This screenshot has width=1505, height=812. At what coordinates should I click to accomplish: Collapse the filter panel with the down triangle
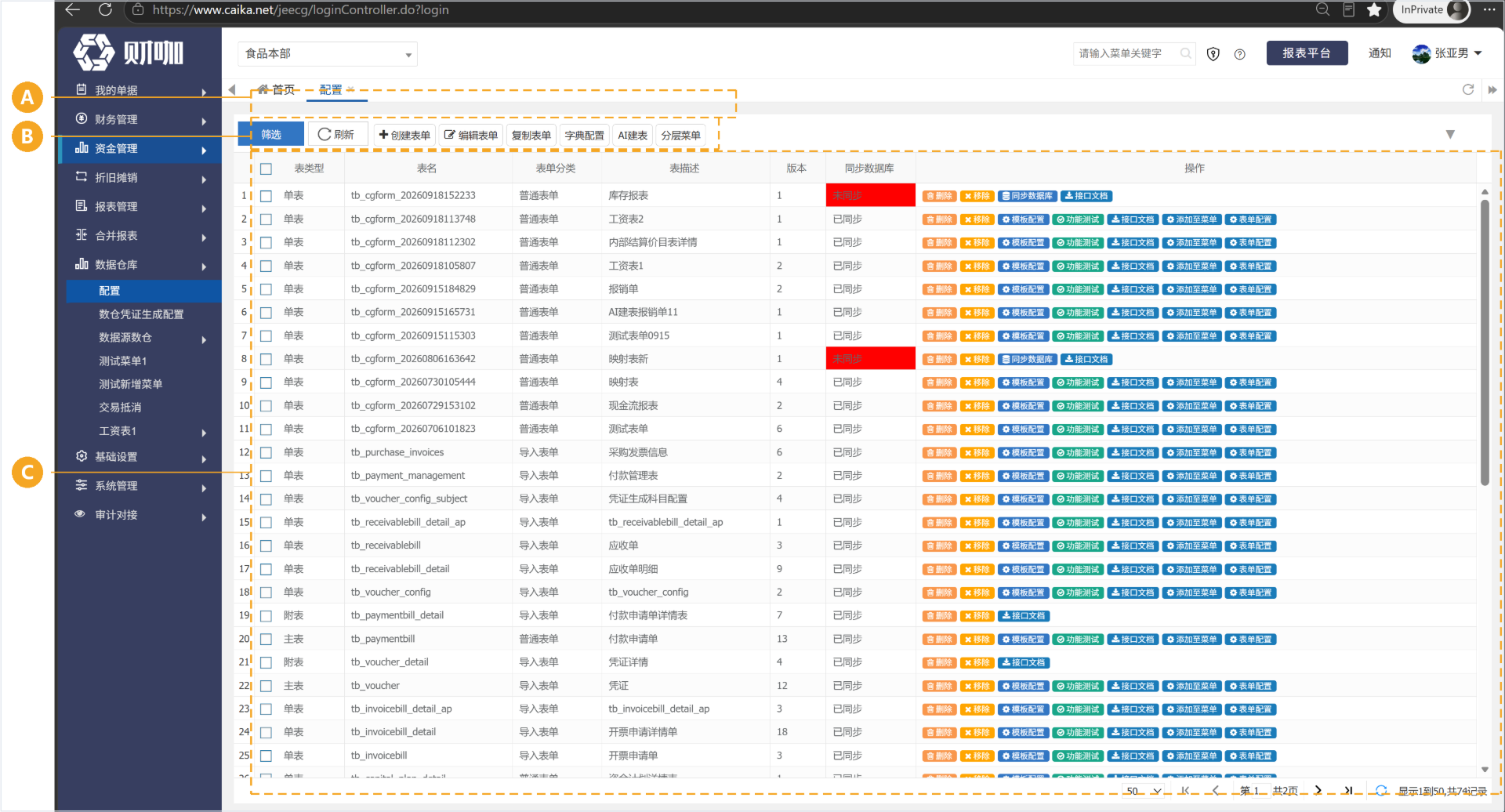coord(1450,134)
